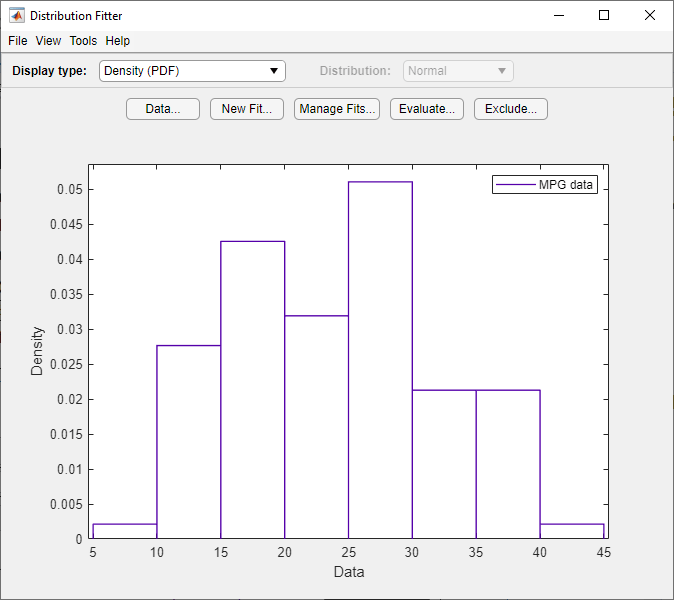Open the Tools menu
The height and width of the screenshot is (600, 674).
(x=83, y=41)
